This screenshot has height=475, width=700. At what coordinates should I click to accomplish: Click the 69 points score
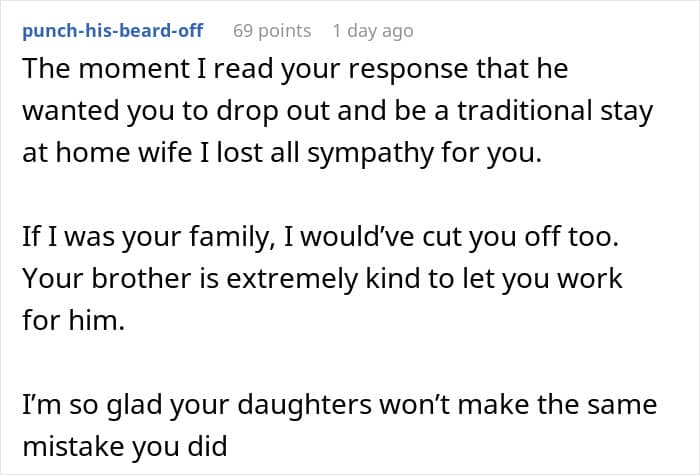[x=272, y=31]
